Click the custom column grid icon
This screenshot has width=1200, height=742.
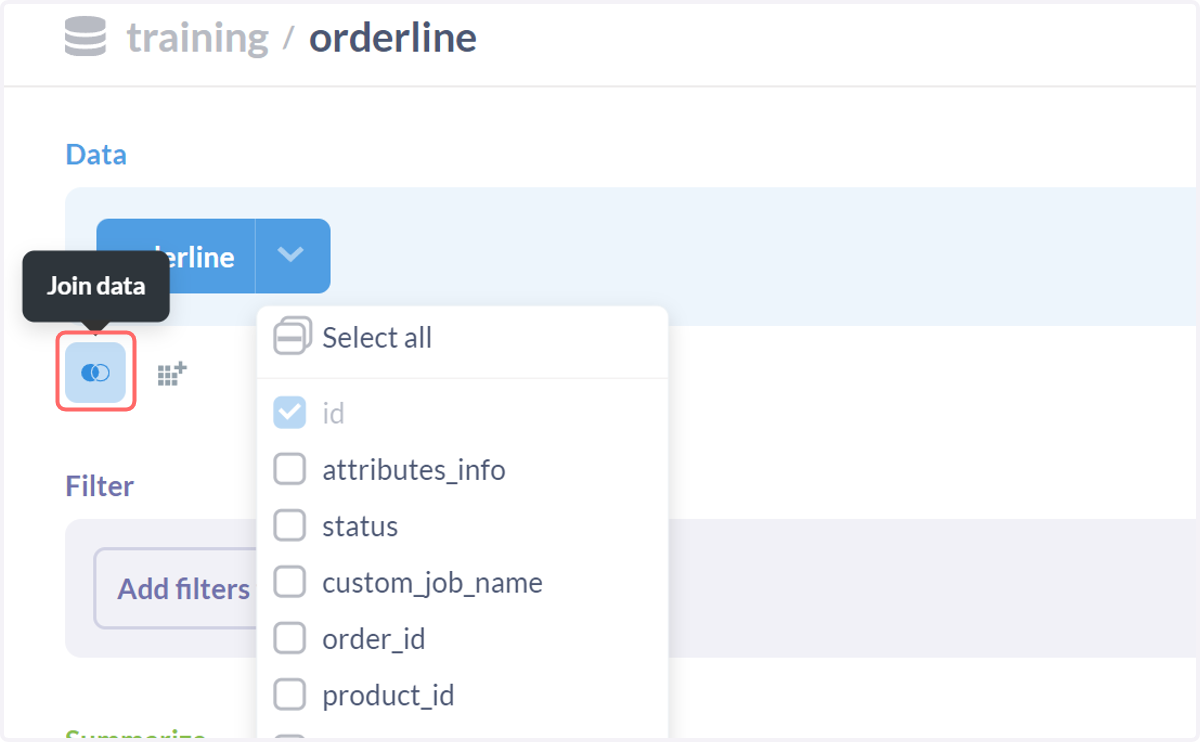coord(172,374)
